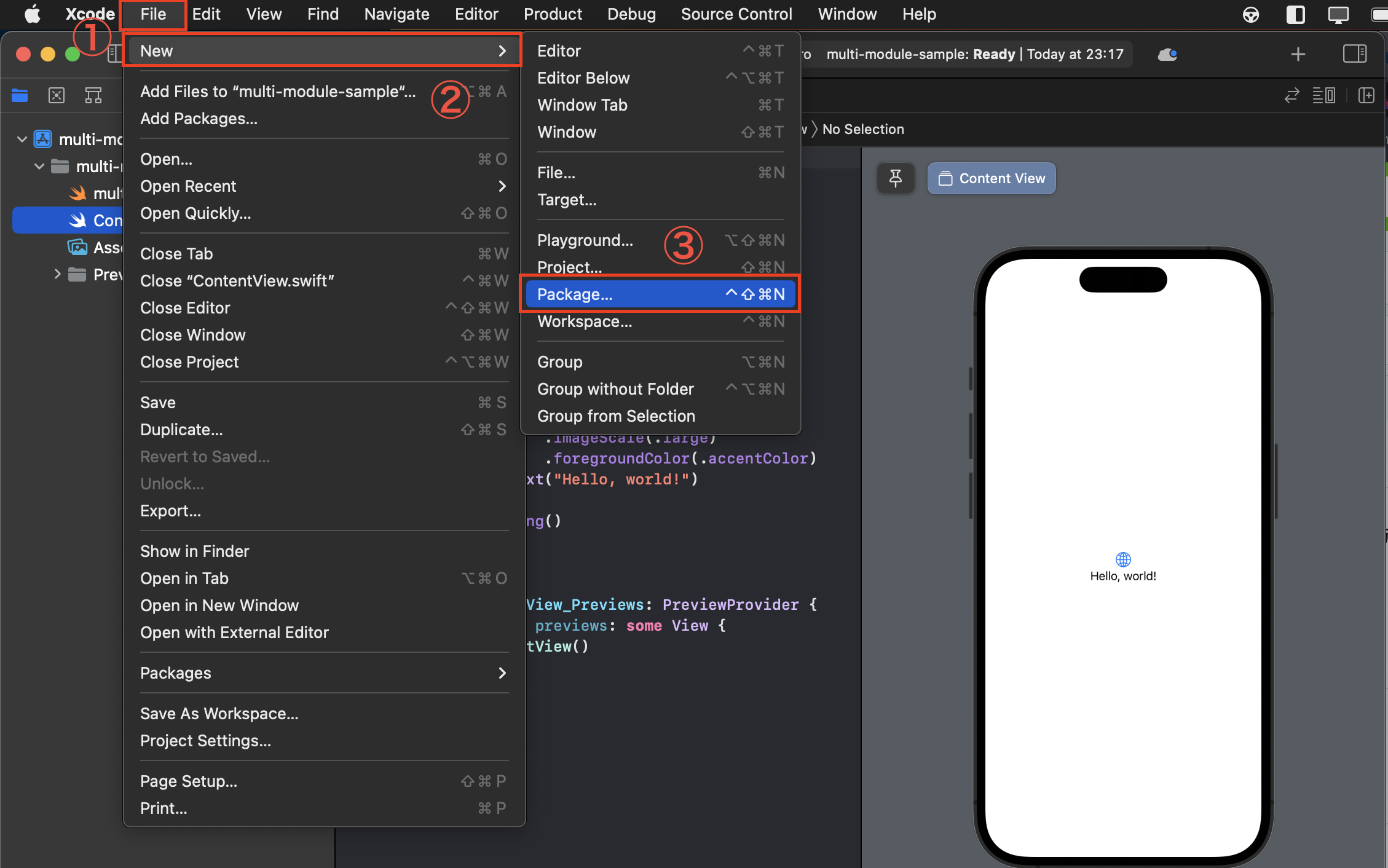Expand the Preview Content folder
Screen dimensions: 1388x868
(57, 274)
